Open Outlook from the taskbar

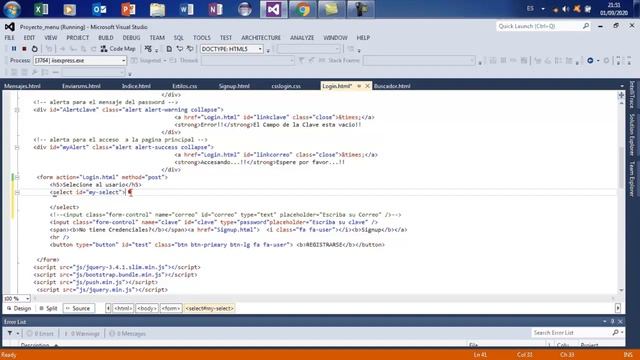(99, 9)
